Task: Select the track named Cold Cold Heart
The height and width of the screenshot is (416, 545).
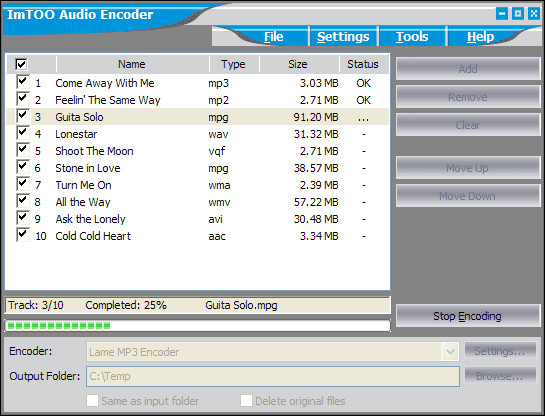Action: pyautogui.click(x=93, y=236)
